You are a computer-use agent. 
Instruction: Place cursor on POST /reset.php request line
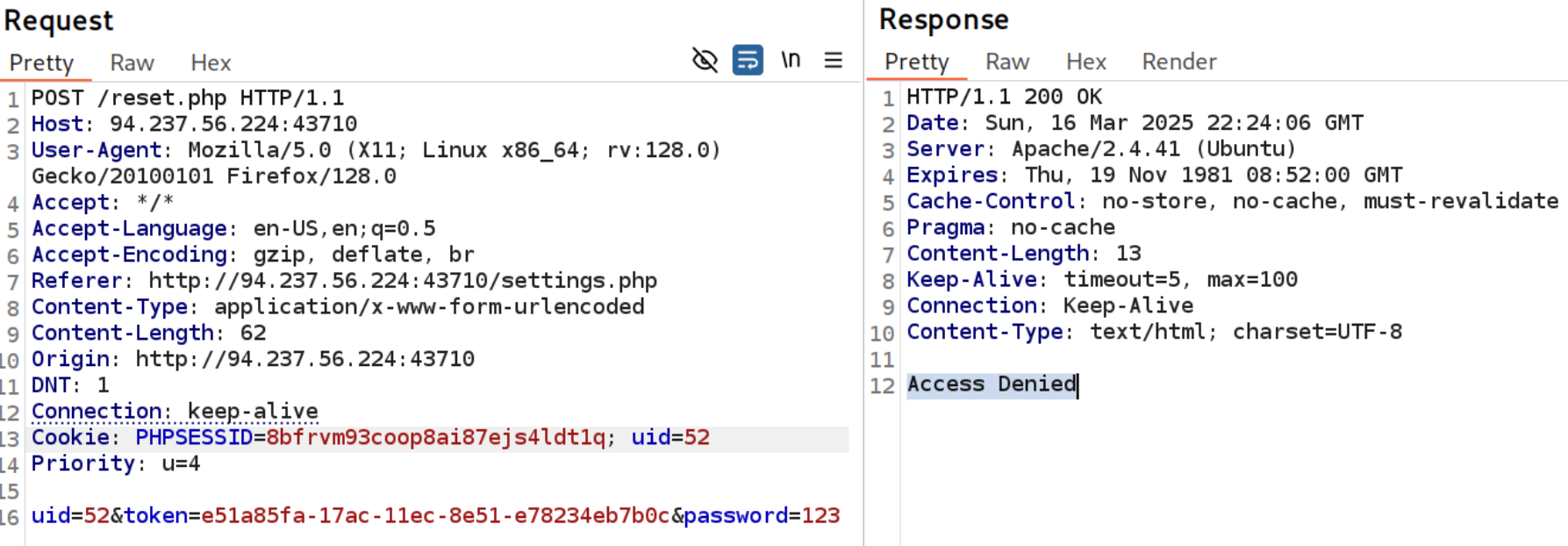click(188, 97)
